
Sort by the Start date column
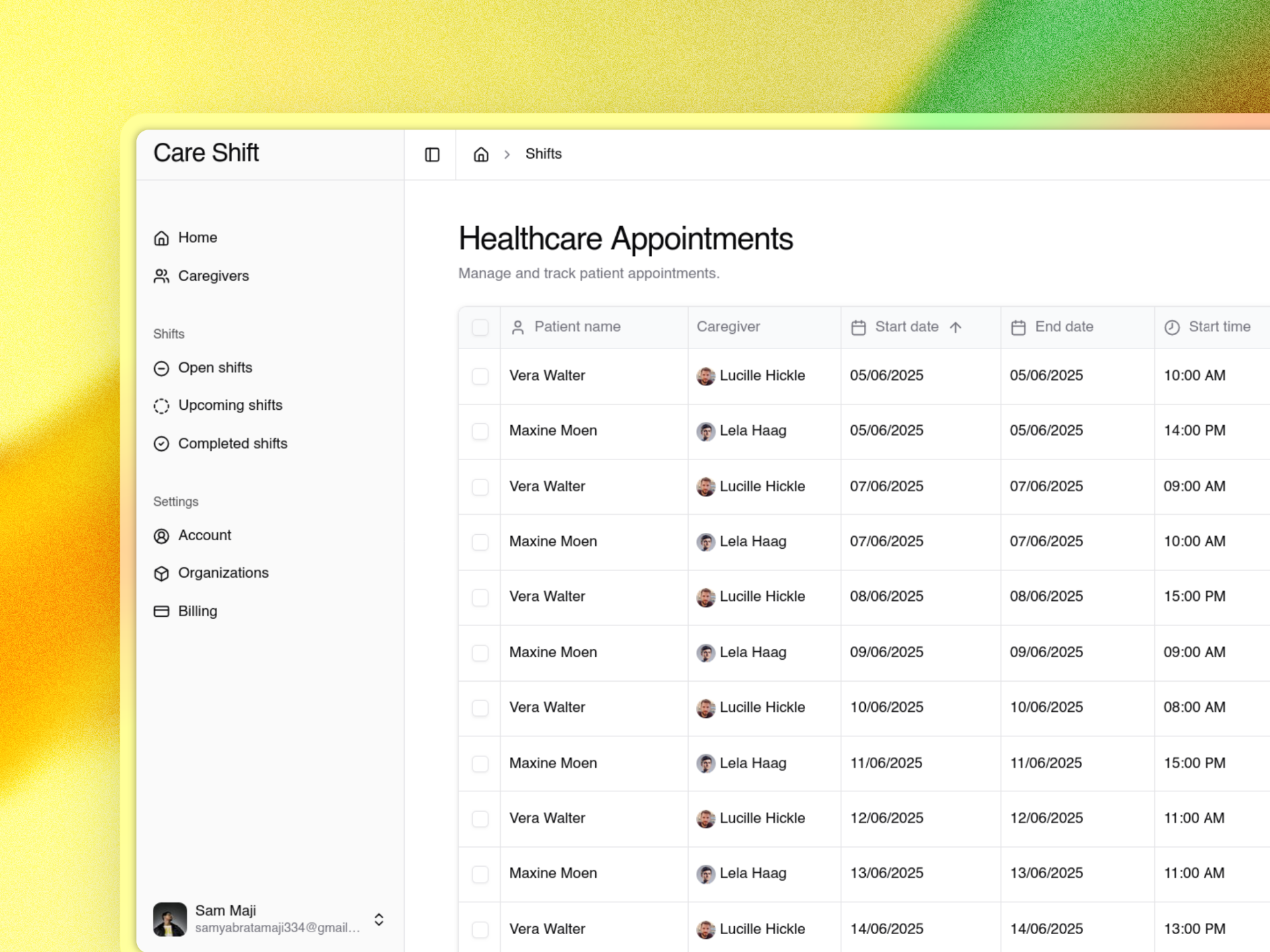tap(907, 327)
